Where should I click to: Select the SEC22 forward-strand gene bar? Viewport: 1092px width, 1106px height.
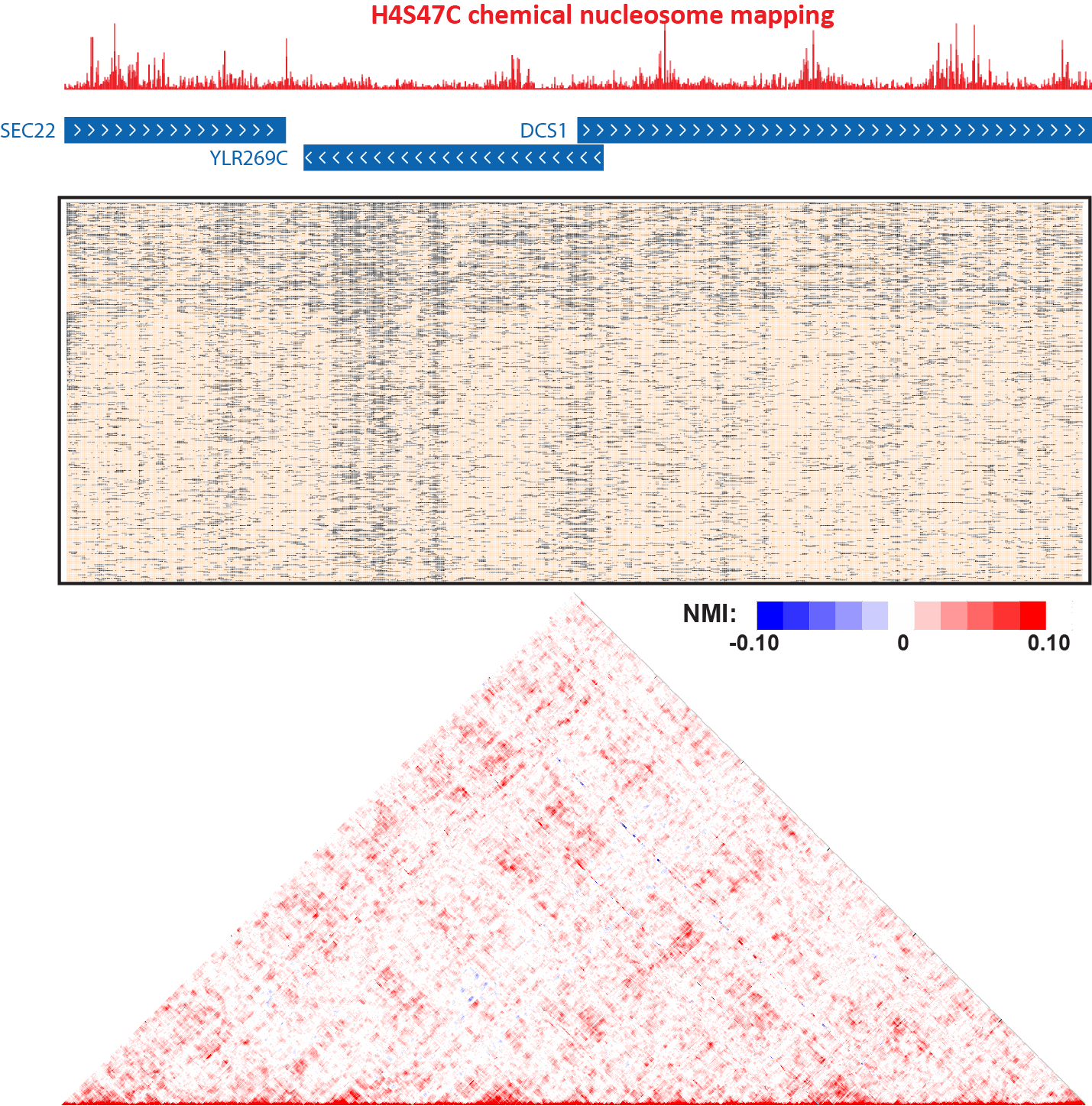[175, 131]
